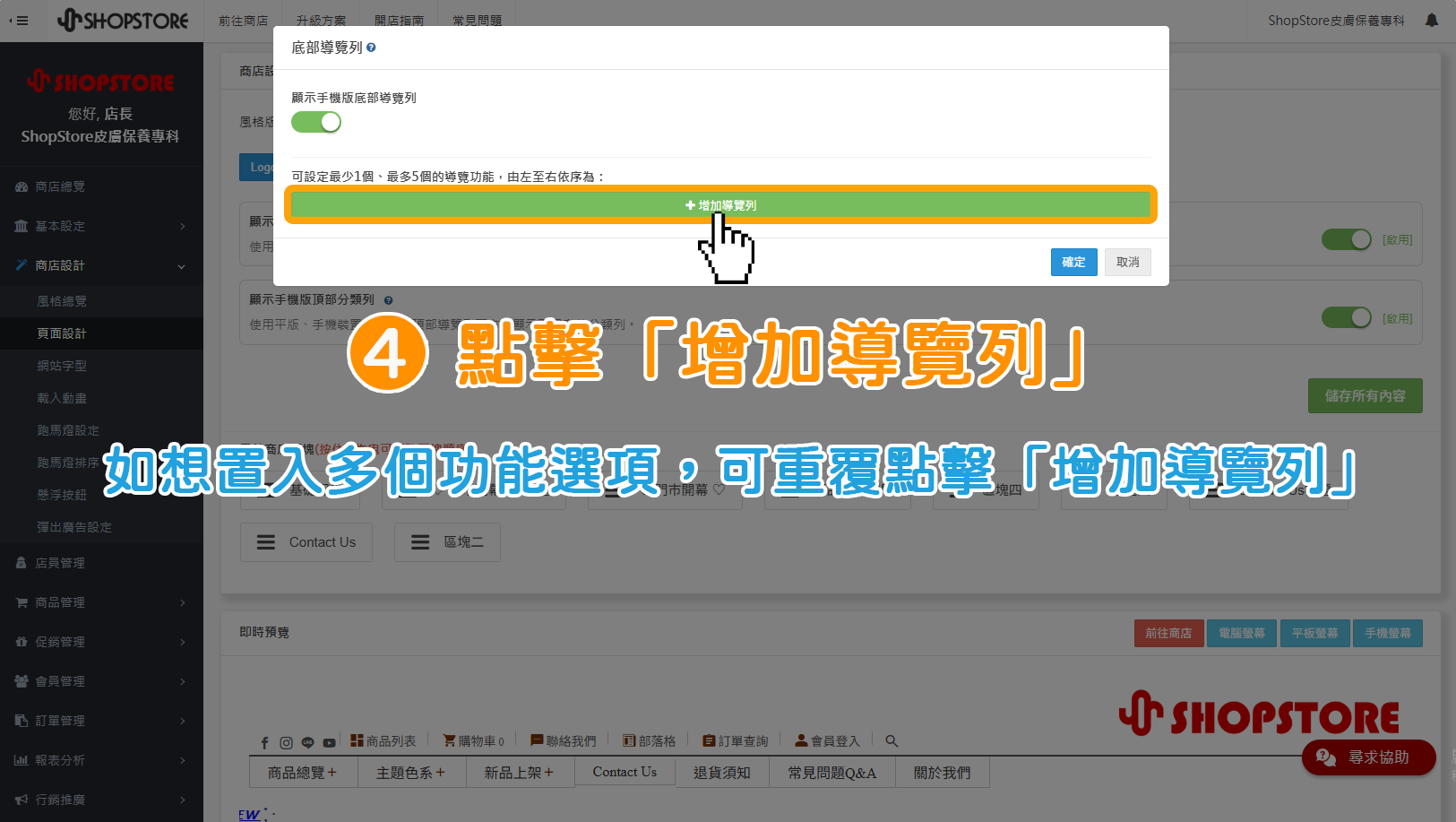1456x822 pixels.
Task: Expand 主題色系+ in the preview menu
Action: coord(411,772)
